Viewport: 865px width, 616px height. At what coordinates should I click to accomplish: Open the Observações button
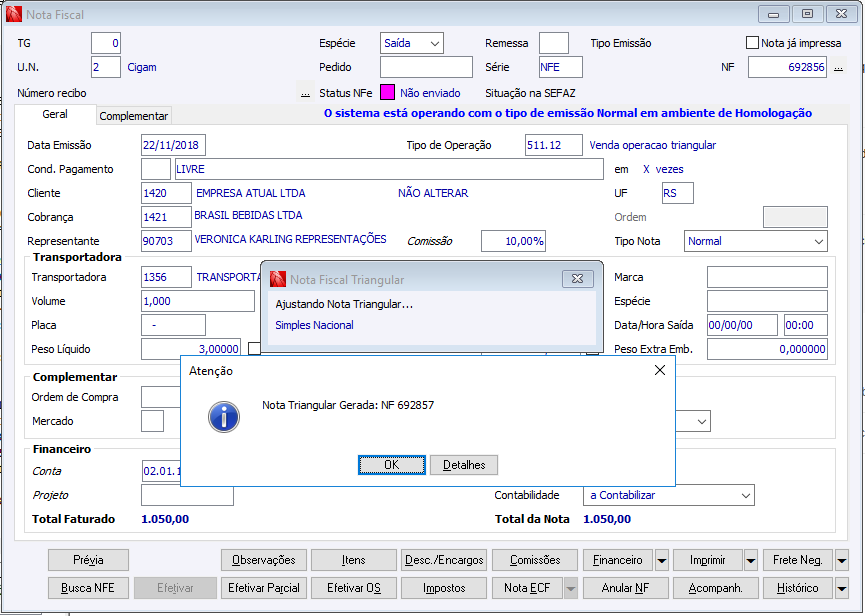point(264,560)
